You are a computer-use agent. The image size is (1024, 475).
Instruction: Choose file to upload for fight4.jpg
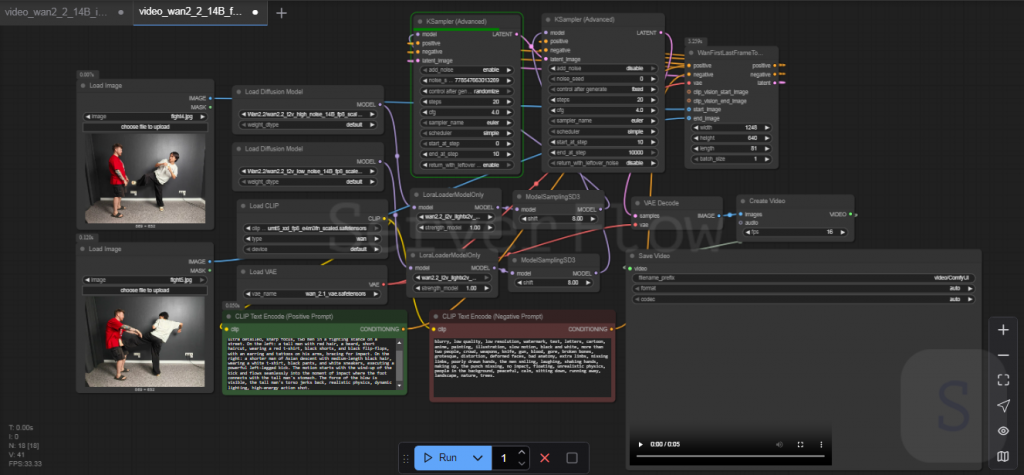coord(145,127)
